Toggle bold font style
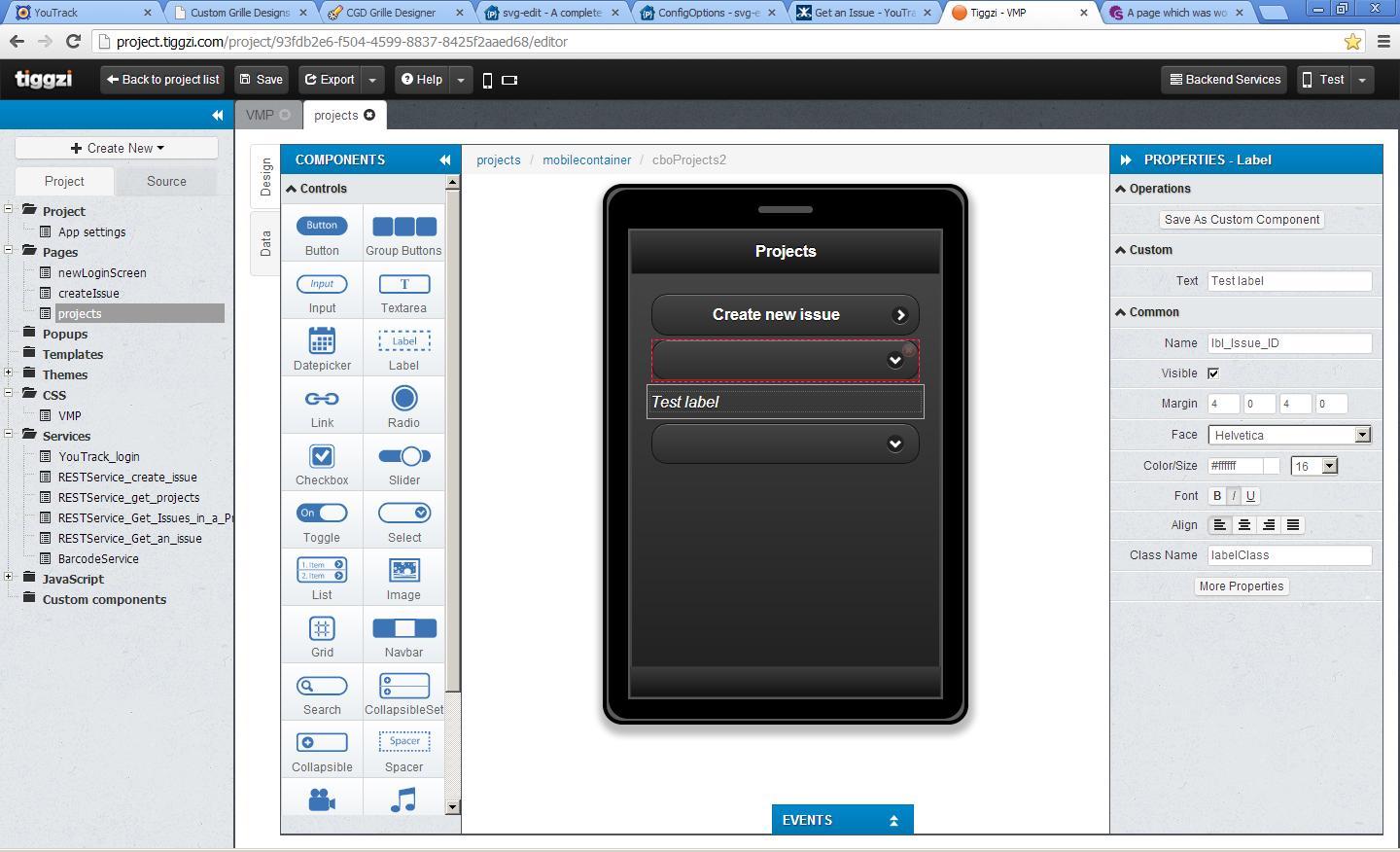The image size is (1400, 852). click(1216, 496)
